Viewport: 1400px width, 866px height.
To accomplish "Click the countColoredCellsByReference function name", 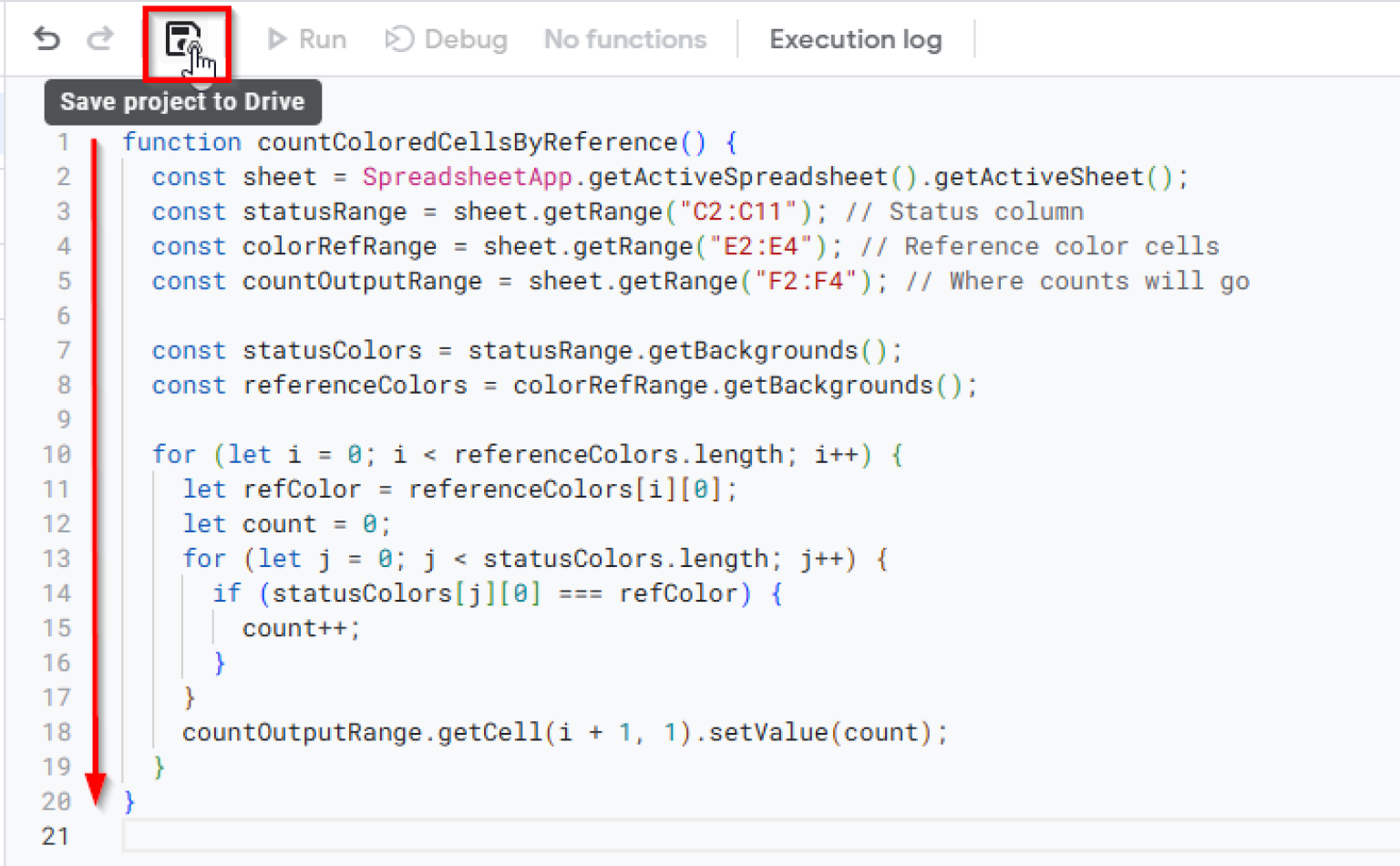I will 467,142.
